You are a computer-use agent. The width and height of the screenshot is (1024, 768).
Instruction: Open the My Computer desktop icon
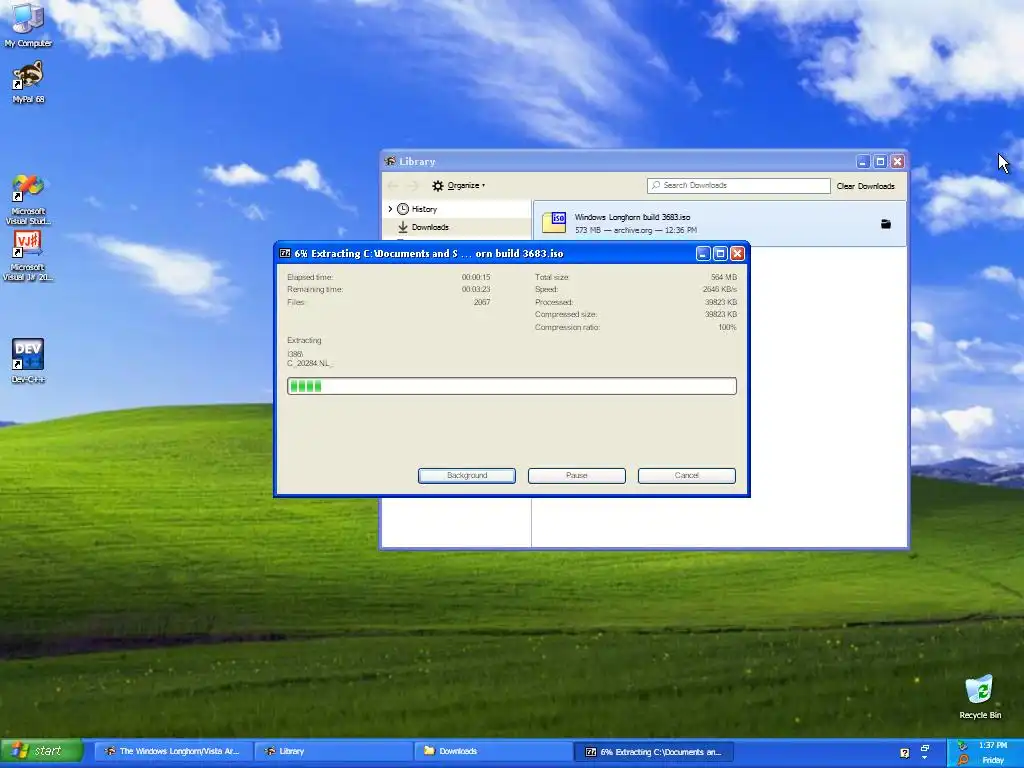click(28, 25)
